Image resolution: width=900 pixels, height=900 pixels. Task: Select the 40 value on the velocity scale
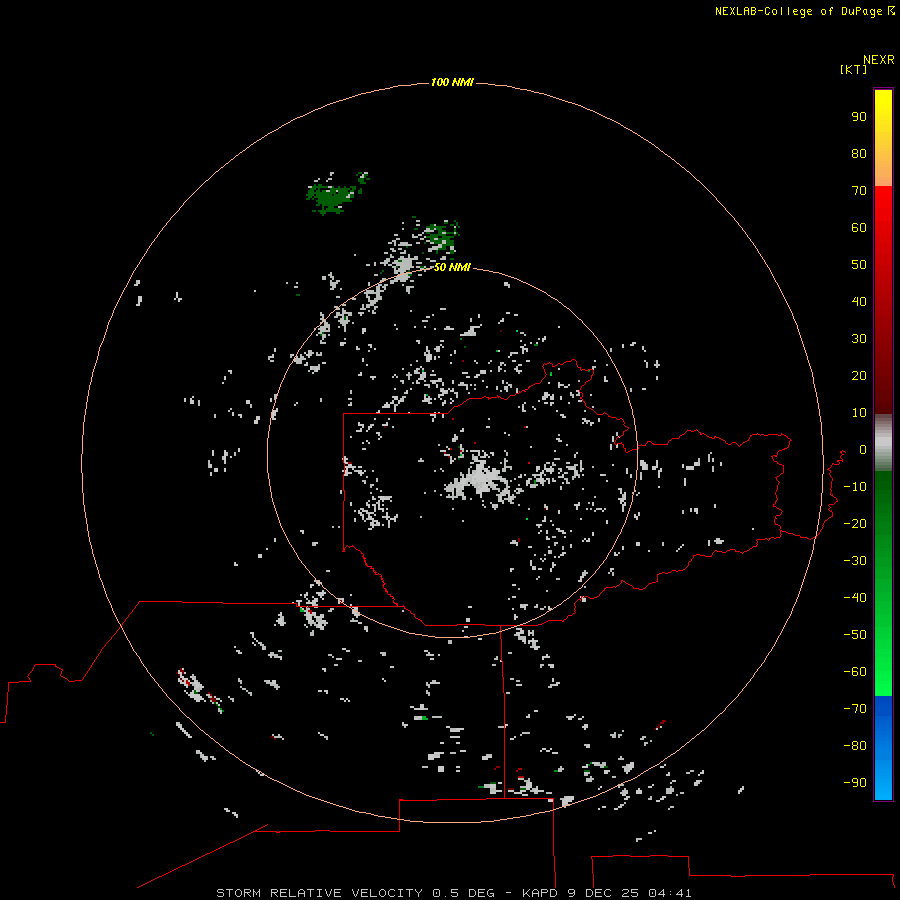coord(859,301)
